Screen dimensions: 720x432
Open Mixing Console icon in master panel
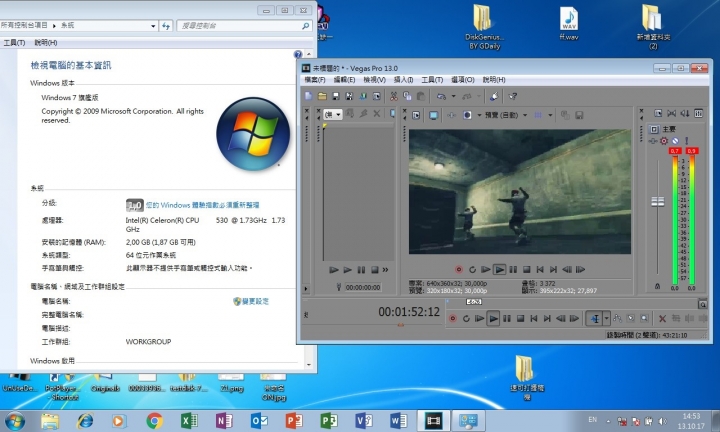pos(698,113)
